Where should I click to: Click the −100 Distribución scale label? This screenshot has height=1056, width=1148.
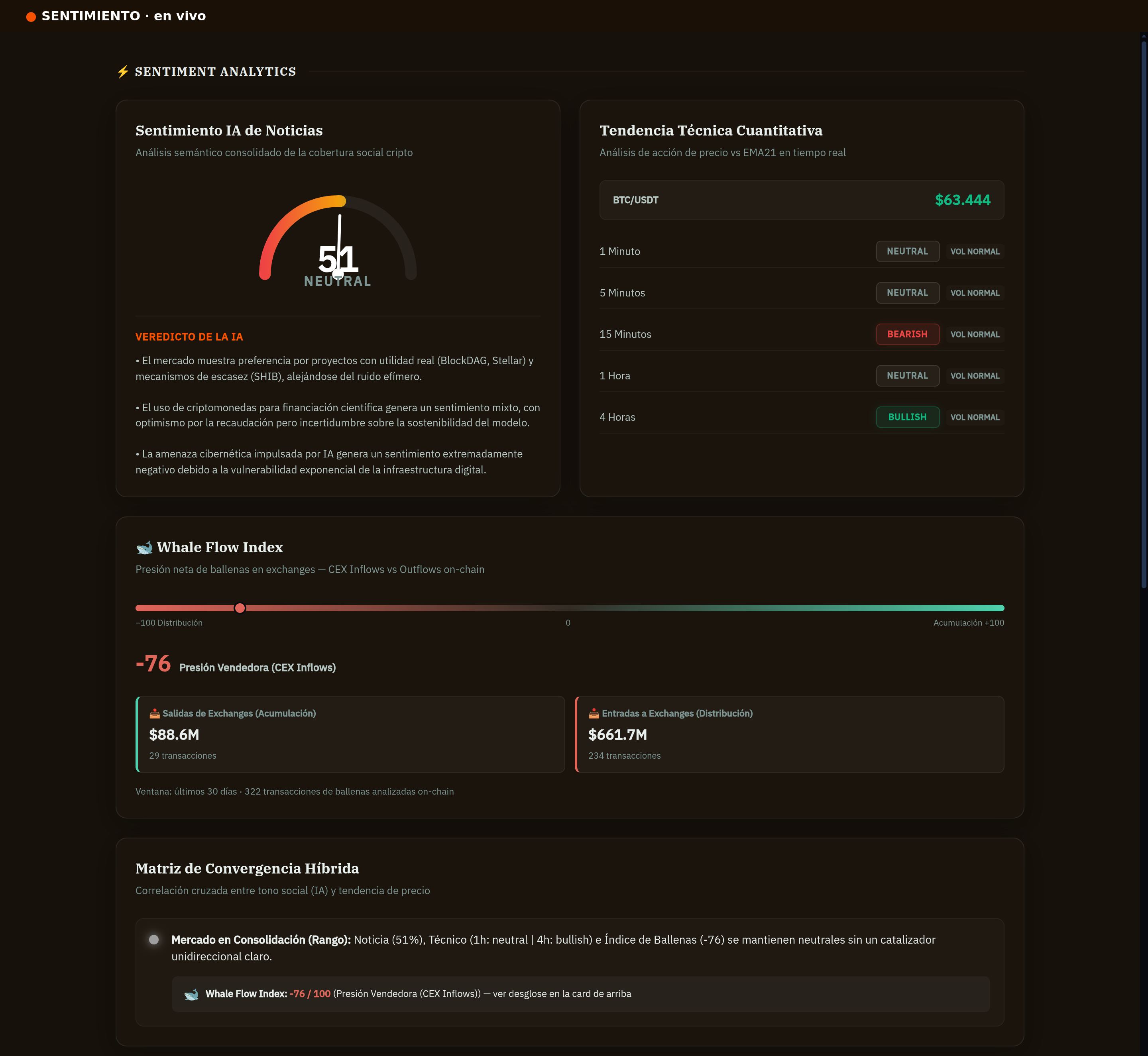pyautogui.click(x=169, y=623)
